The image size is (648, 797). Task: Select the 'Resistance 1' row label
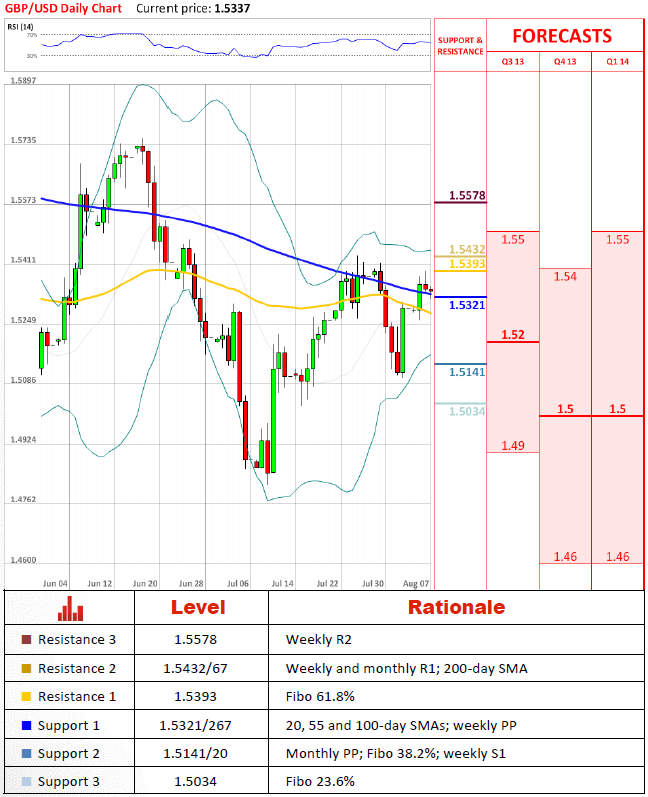pyautogui.click(x=77, y=696)
